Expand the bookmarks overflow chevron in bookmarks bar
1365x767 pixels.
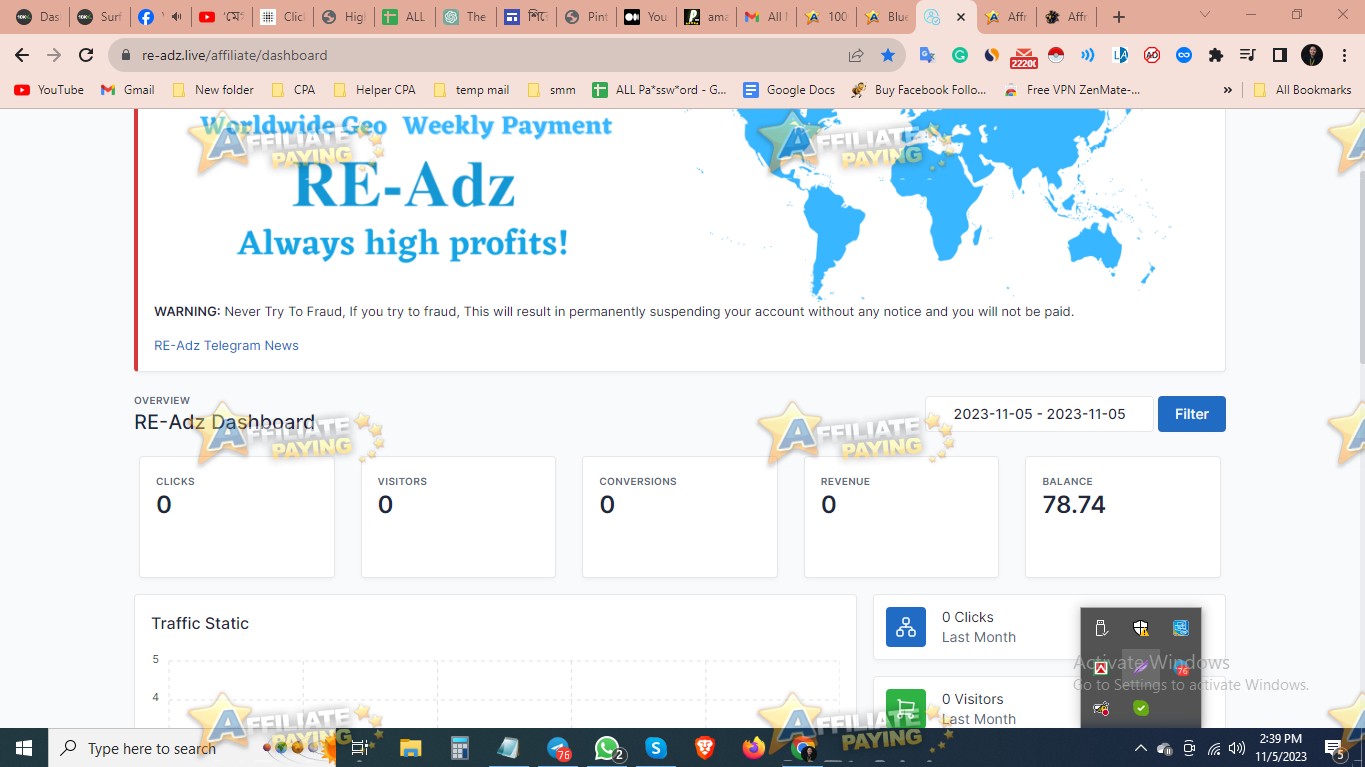[x=1227, y=89]
